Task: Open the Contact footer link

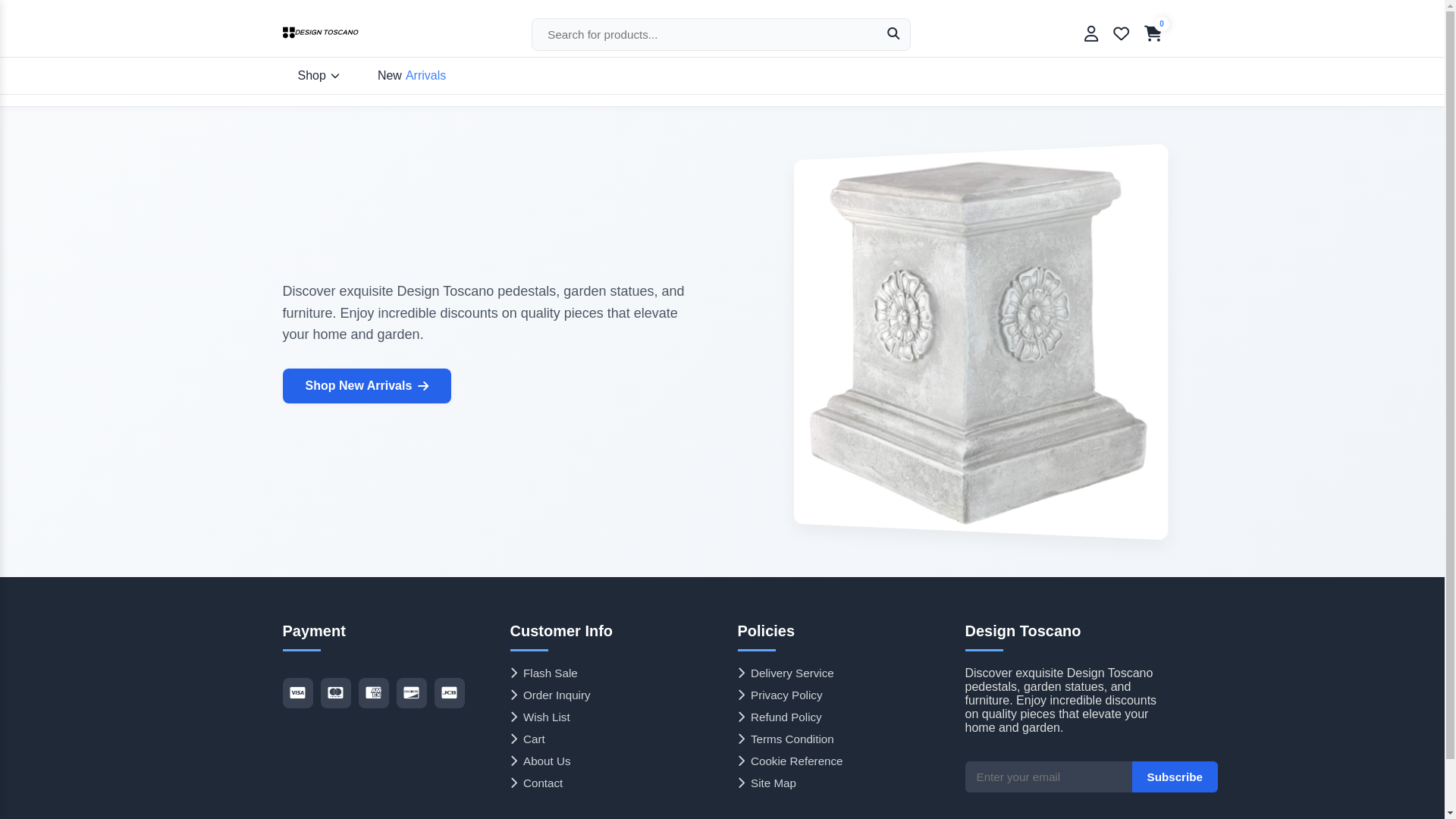Action: [537, 783]
